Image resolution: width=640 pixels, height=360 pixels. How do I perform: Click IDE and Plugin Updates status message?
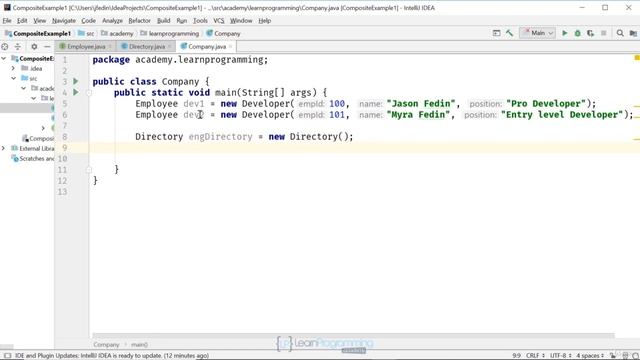click(112, 356)
